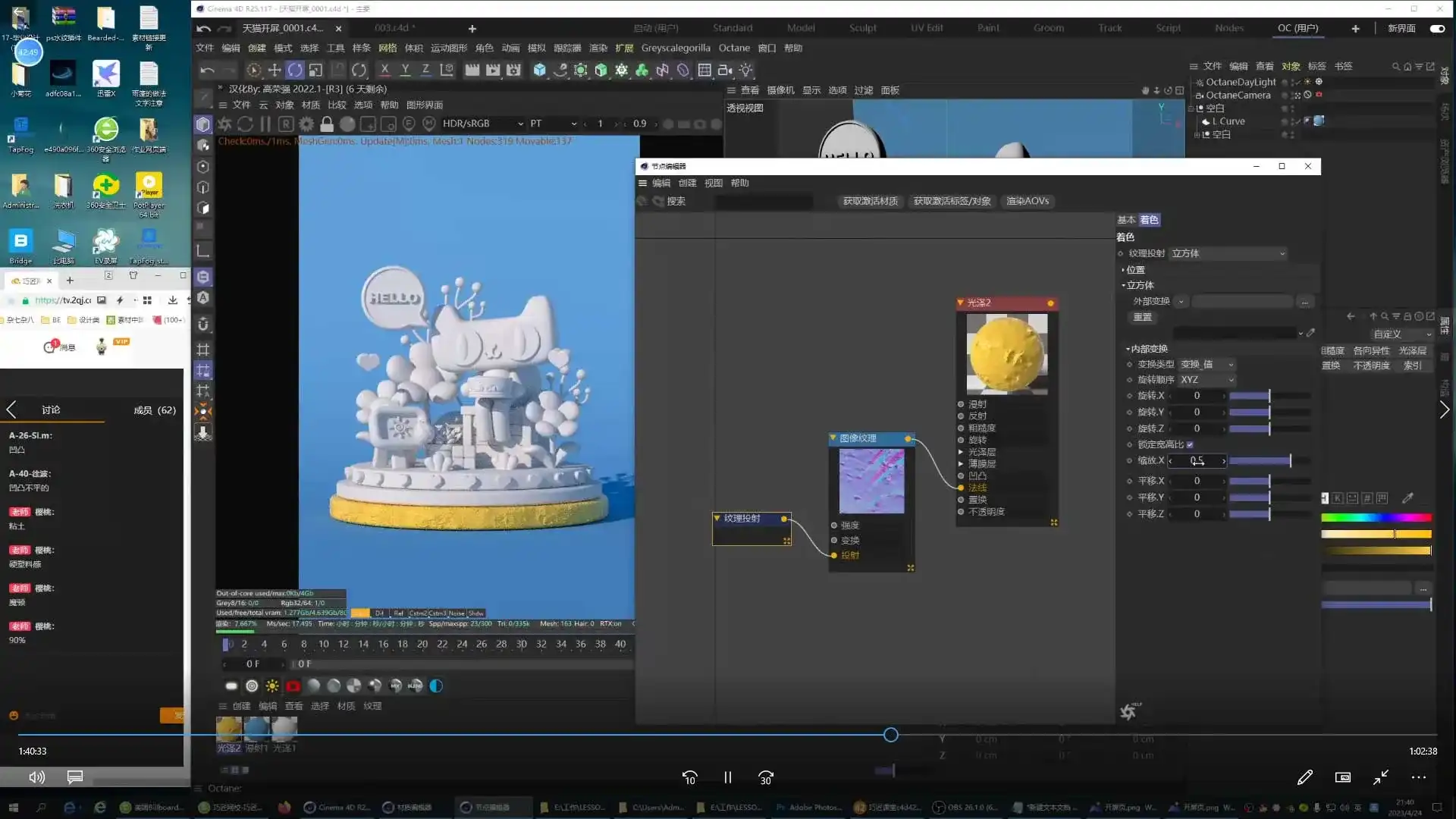Add a cube primitive object
Viewport: 1456px width, 819px height.
[x=539, y=70]
